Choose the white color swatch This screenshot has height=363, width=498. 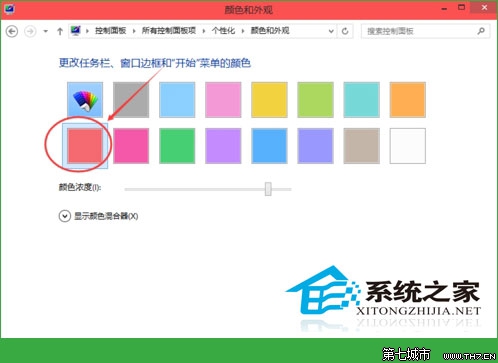tap(407, 146)
